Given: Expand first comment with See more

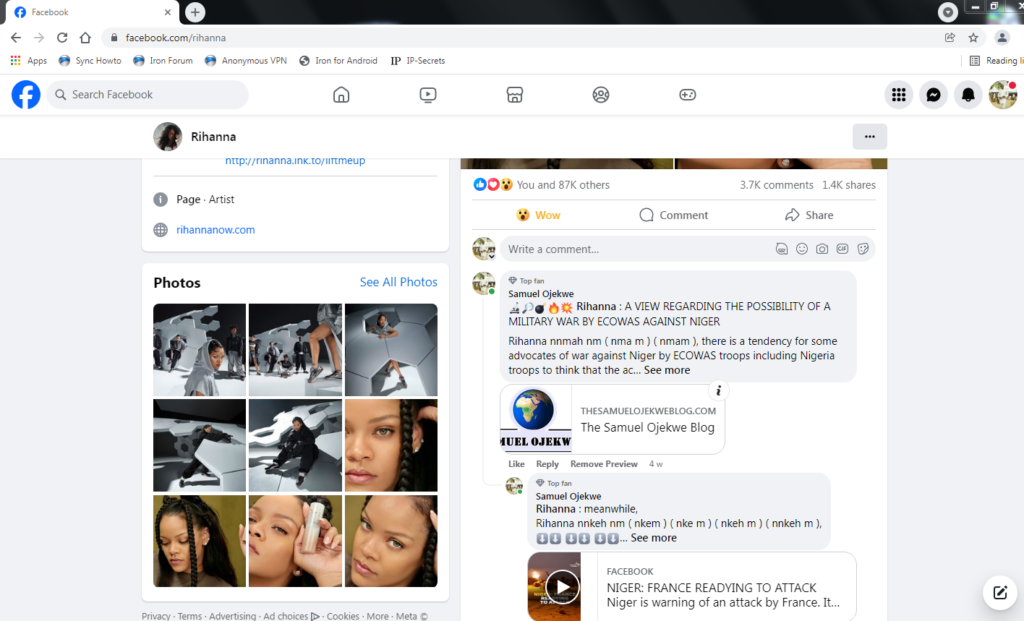Looking at the screenshot, I should (x=667, y=370).
